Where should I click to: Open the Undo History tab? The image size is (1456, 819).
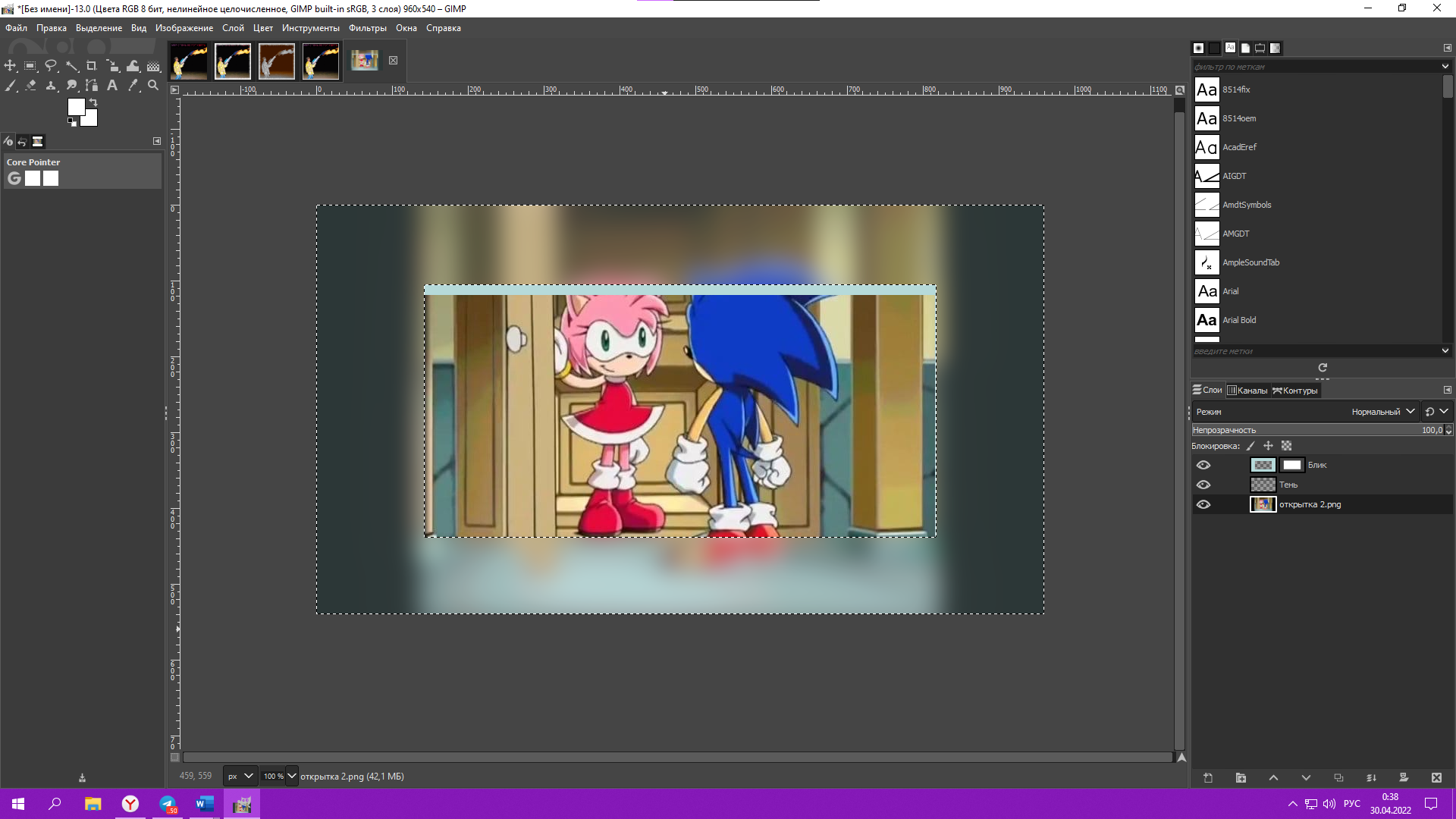[x=23, y=141]
